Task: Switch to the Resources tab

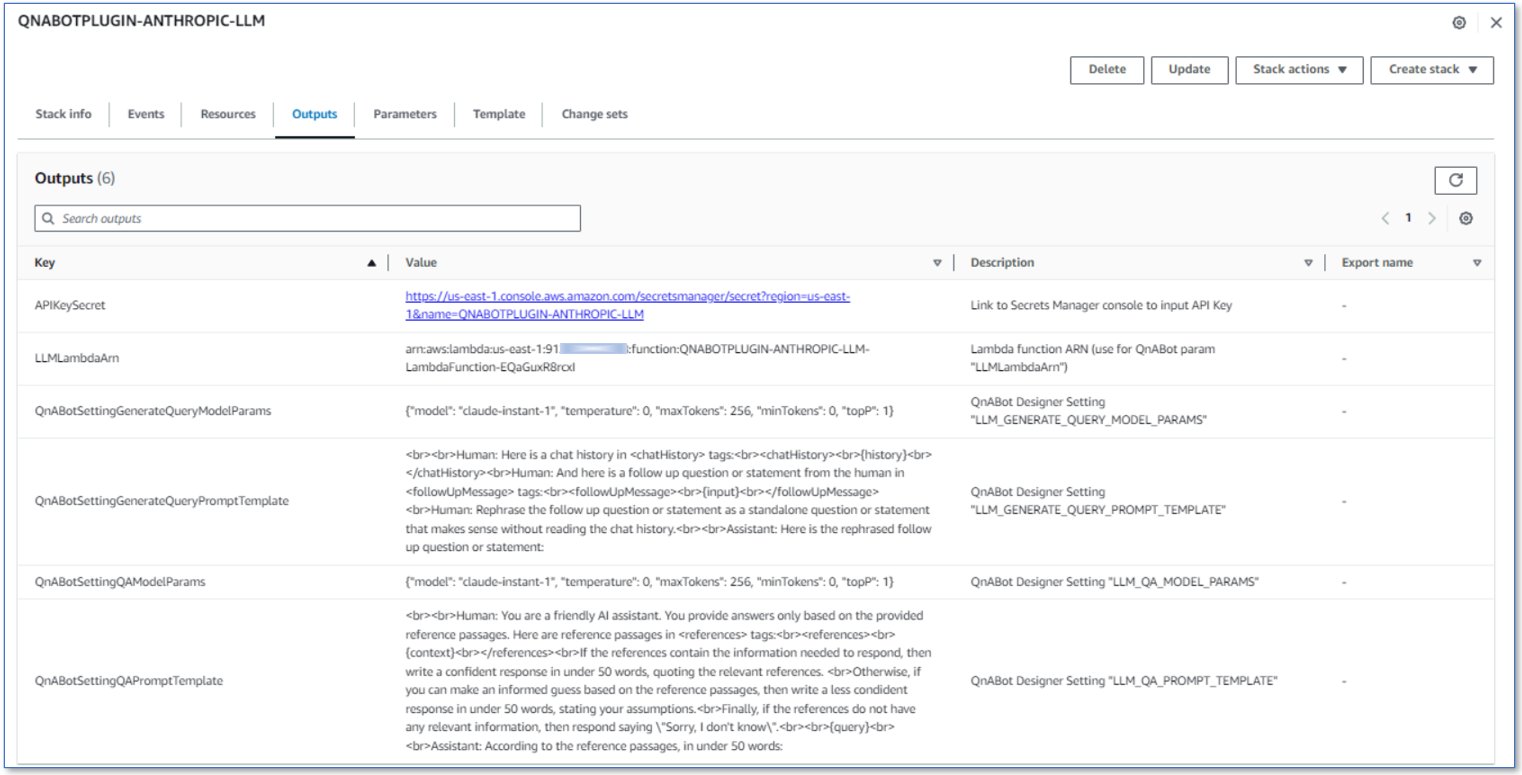Action: 228,114
